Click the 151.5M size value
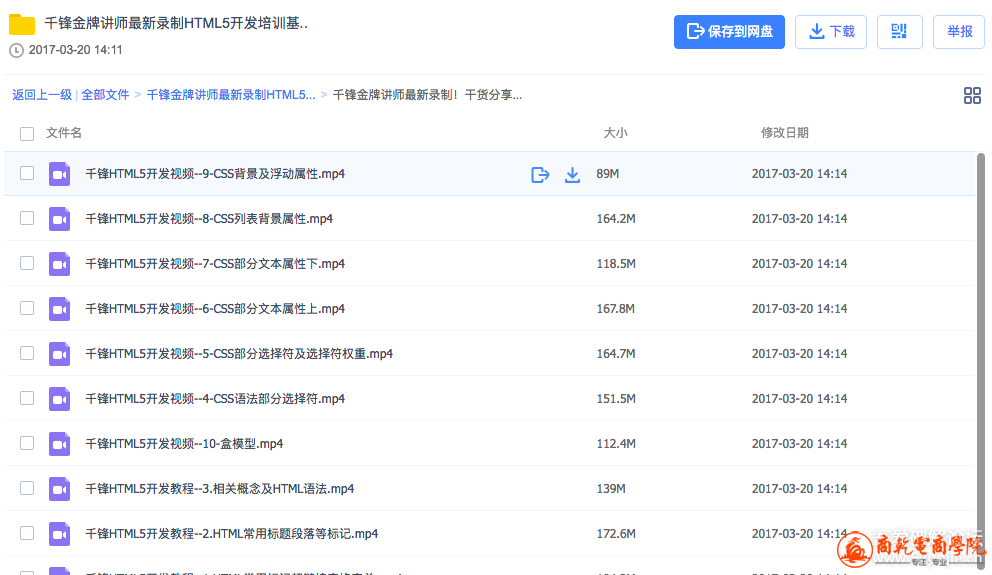Screen dimensions: 992x575 point(616,398)
